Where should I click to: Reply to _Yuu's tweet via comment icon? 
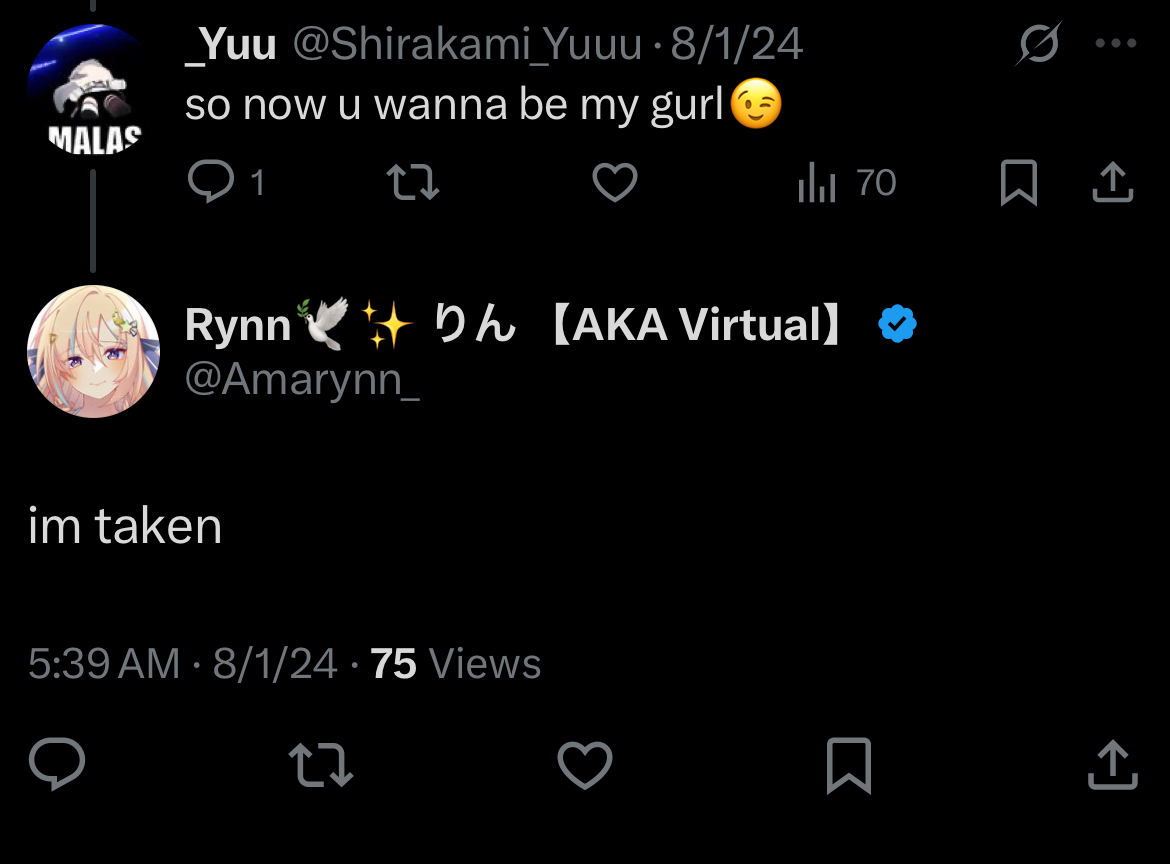click(211, 183)
